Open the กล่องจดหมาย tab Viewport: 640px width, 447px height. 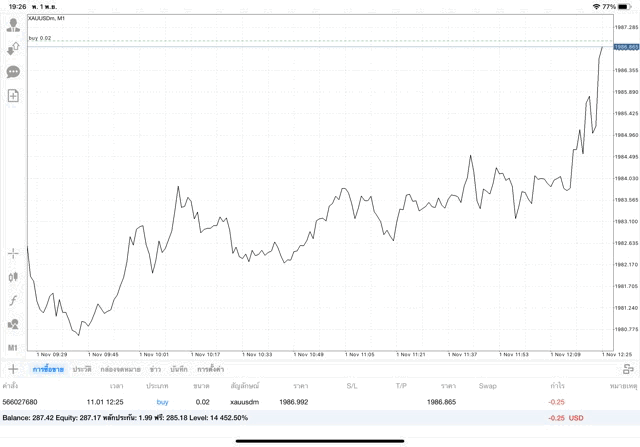pyautogui.click(x=120, y=369)
